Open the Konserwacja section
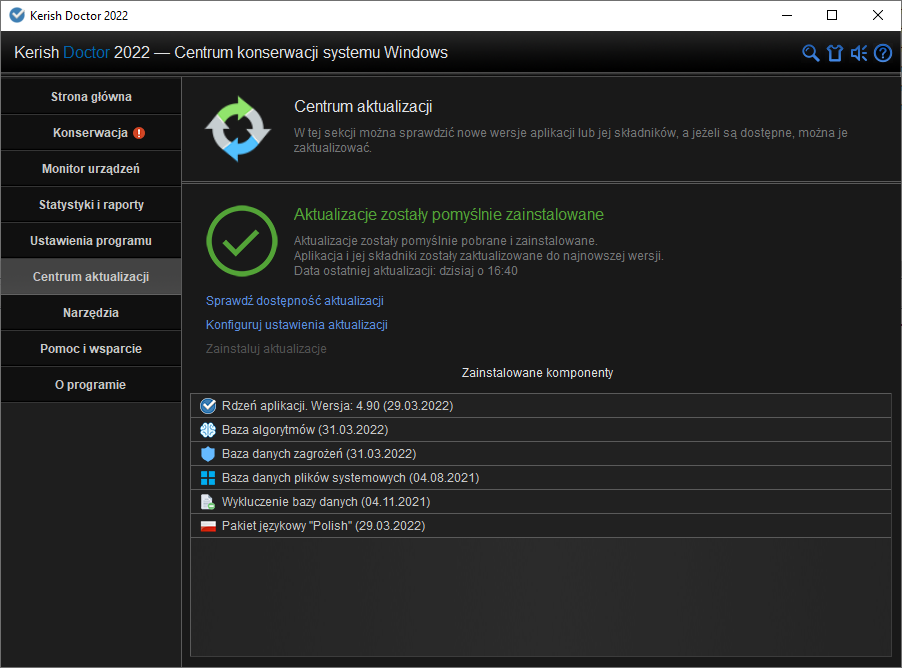 tap(91, 133)
